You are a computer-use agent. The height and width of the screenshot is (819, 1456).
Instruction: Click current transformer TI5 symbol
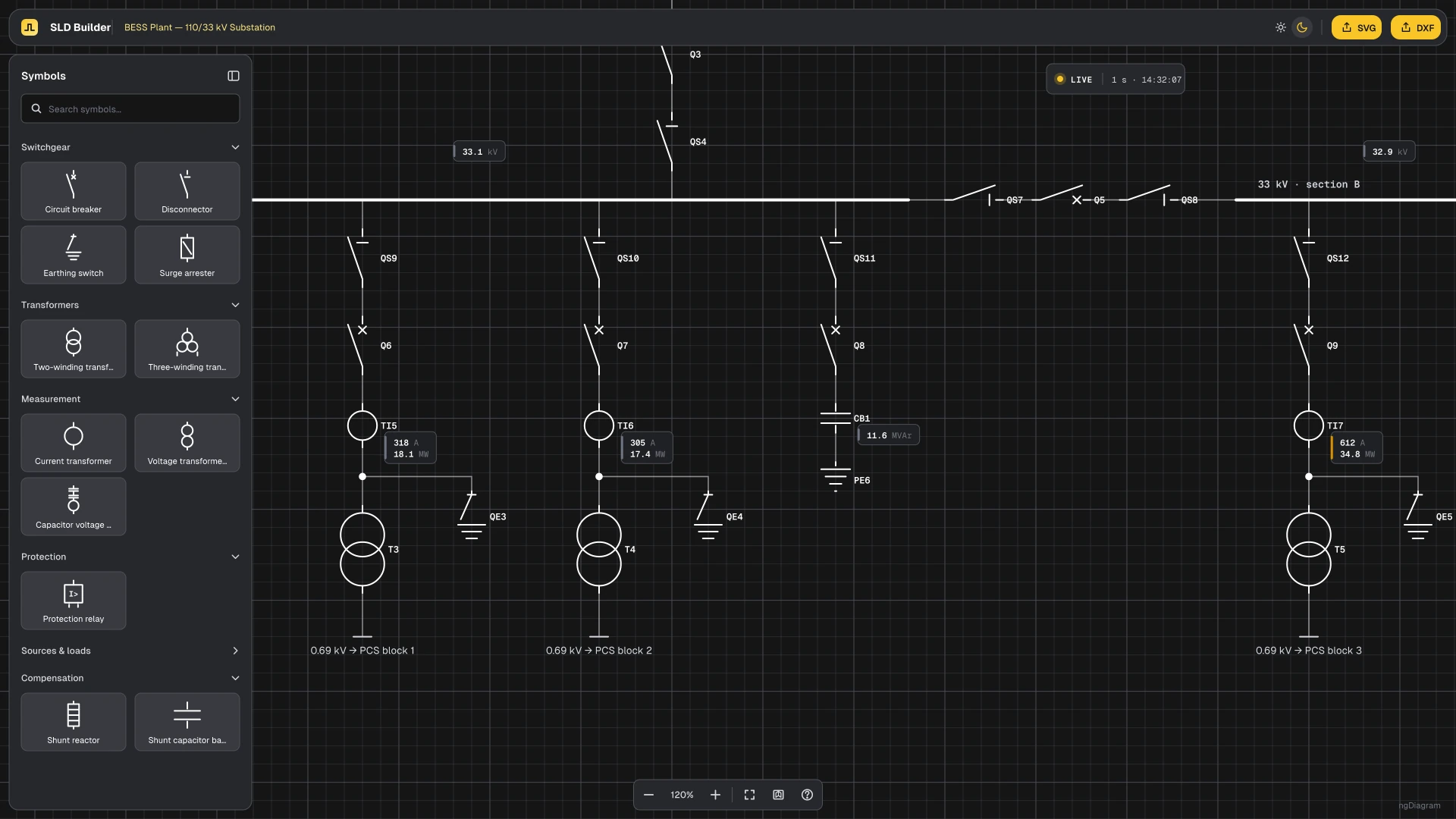(362, 425)
